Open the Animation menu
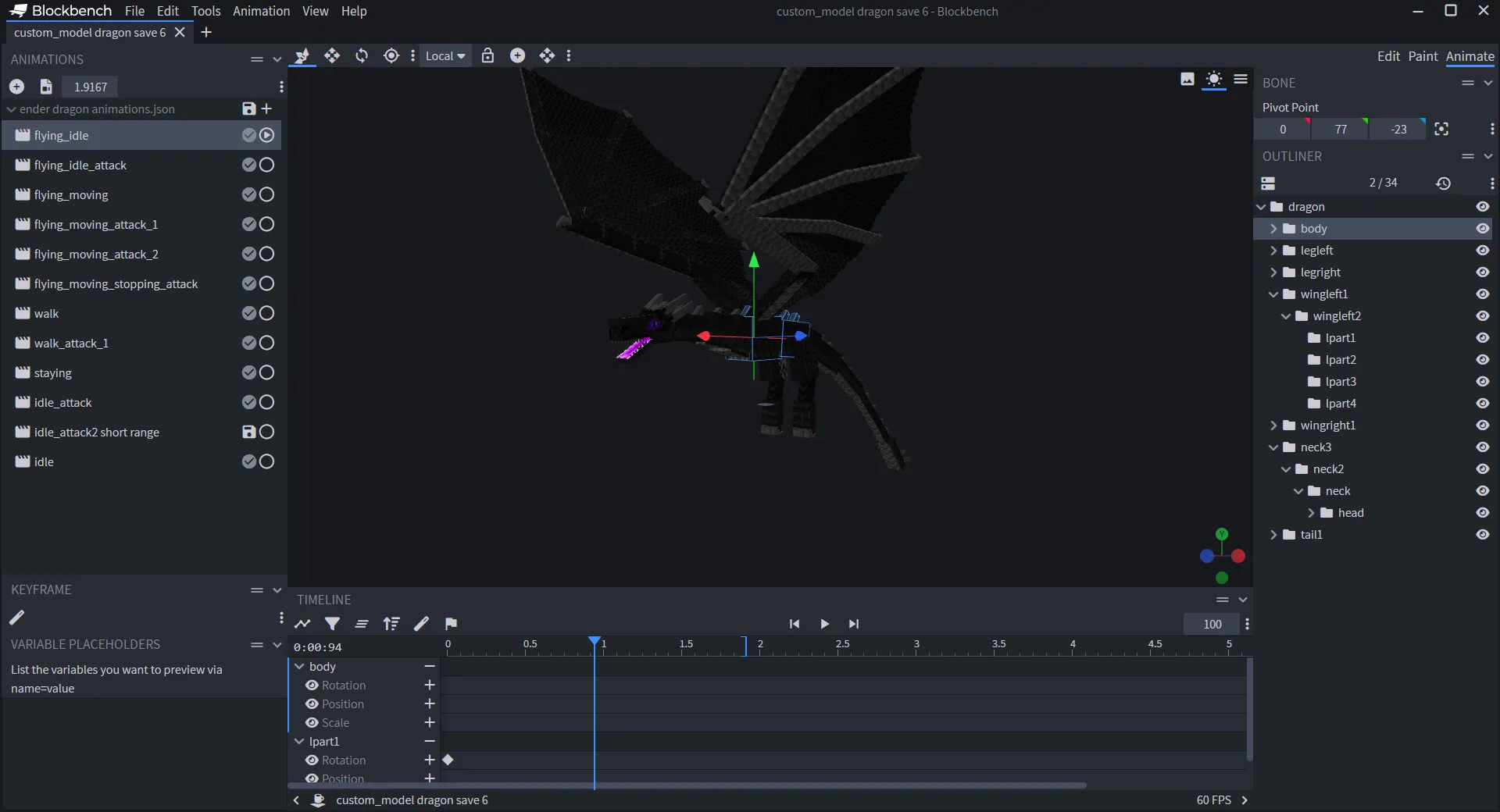The image size is (1500, 812). pyautogui.click(x=261, y=11)
